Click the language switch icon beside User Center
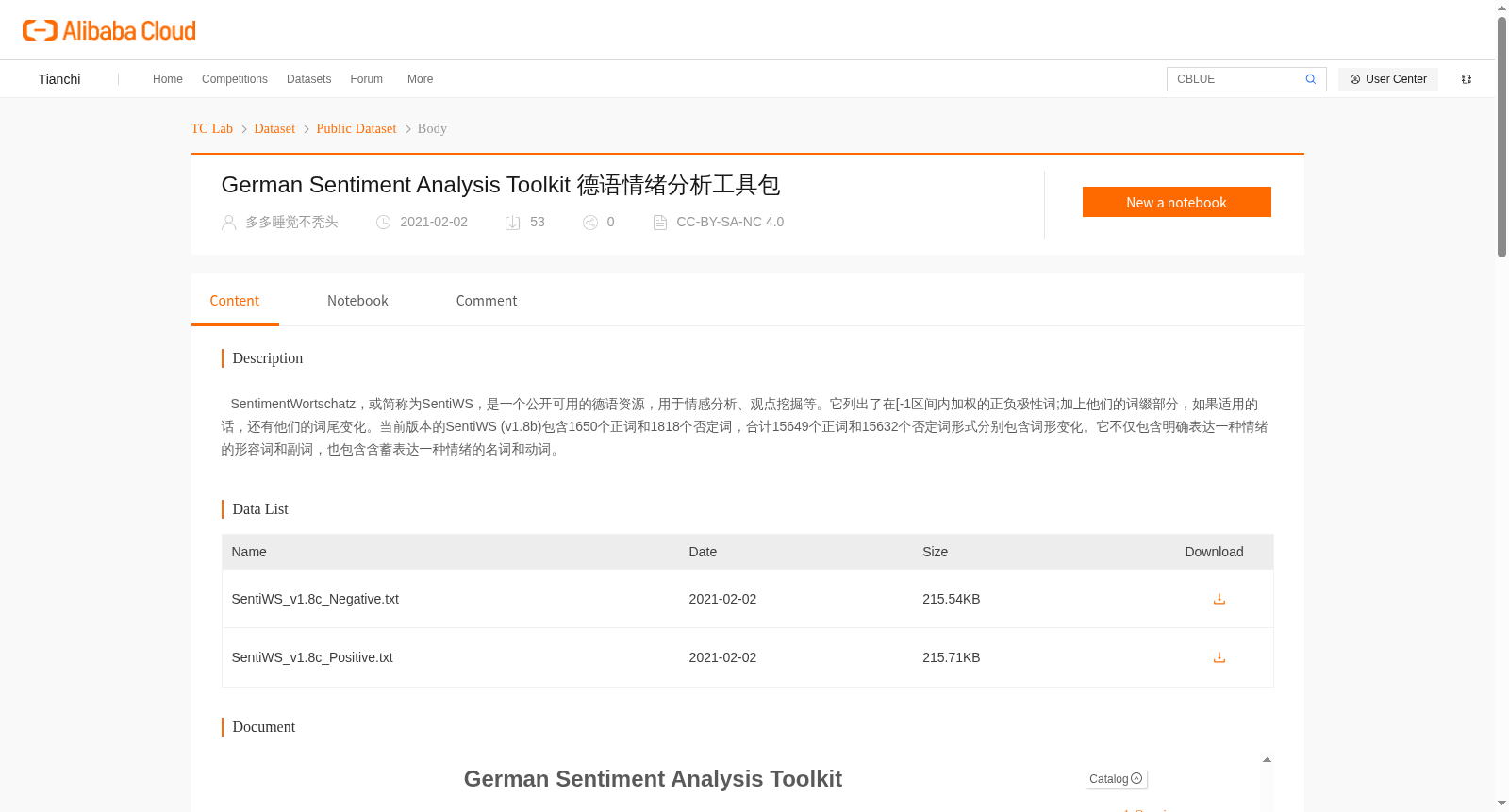 pos(1467,79)
